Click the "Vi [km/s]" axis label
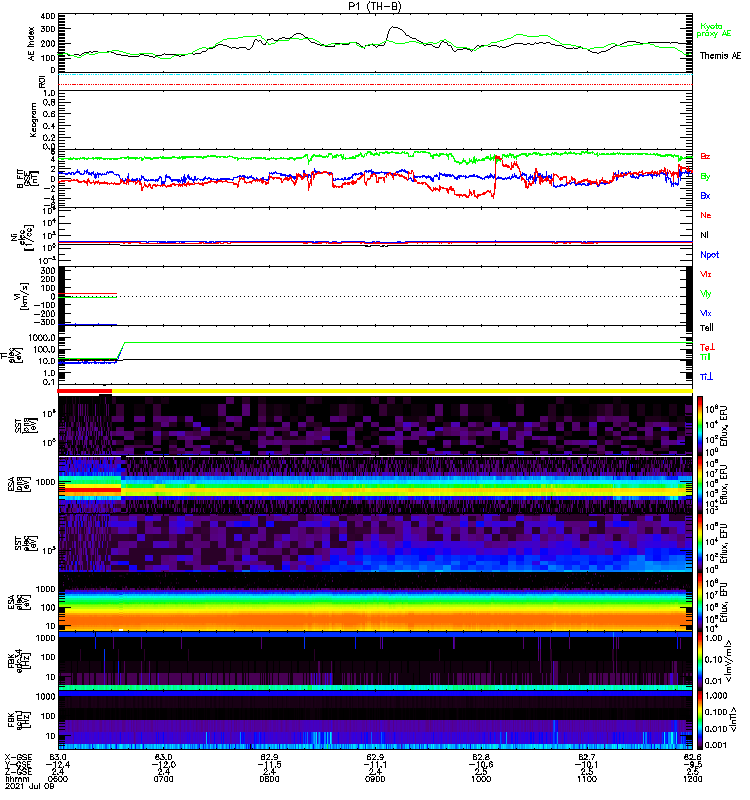The height and width of the screenshot is (800, 750). (23, 296)
